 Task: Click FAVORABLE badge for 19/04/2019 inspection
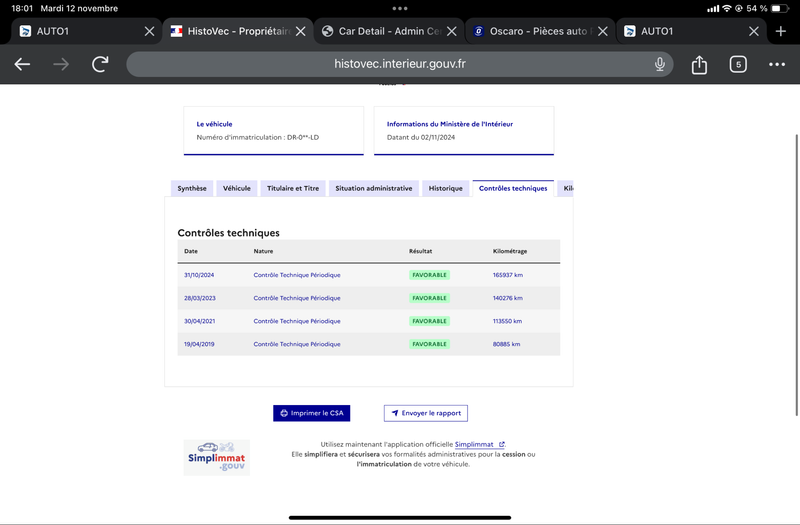click(429, 344)
